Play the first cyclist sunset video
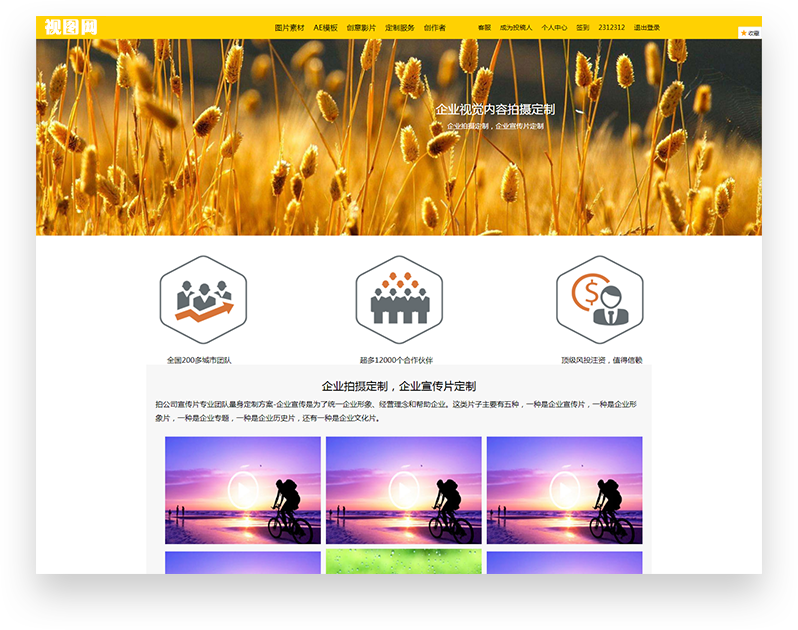This screenshot has height=630, width=798. click(243, 490)
